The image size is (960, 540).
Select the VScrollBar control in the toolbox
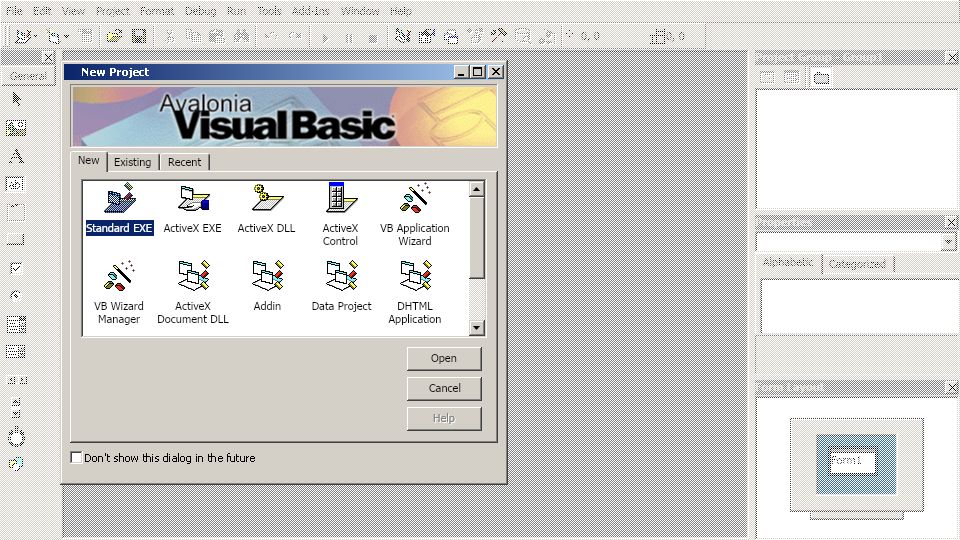16,408
